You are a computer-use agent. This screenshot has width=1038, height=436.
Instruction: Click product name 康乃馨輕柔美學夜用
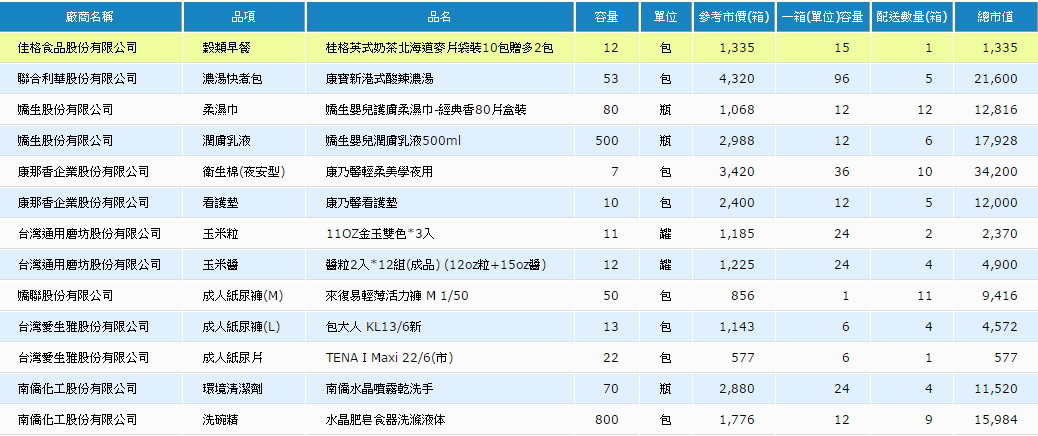pyautogui.click(x=379, y=172)
